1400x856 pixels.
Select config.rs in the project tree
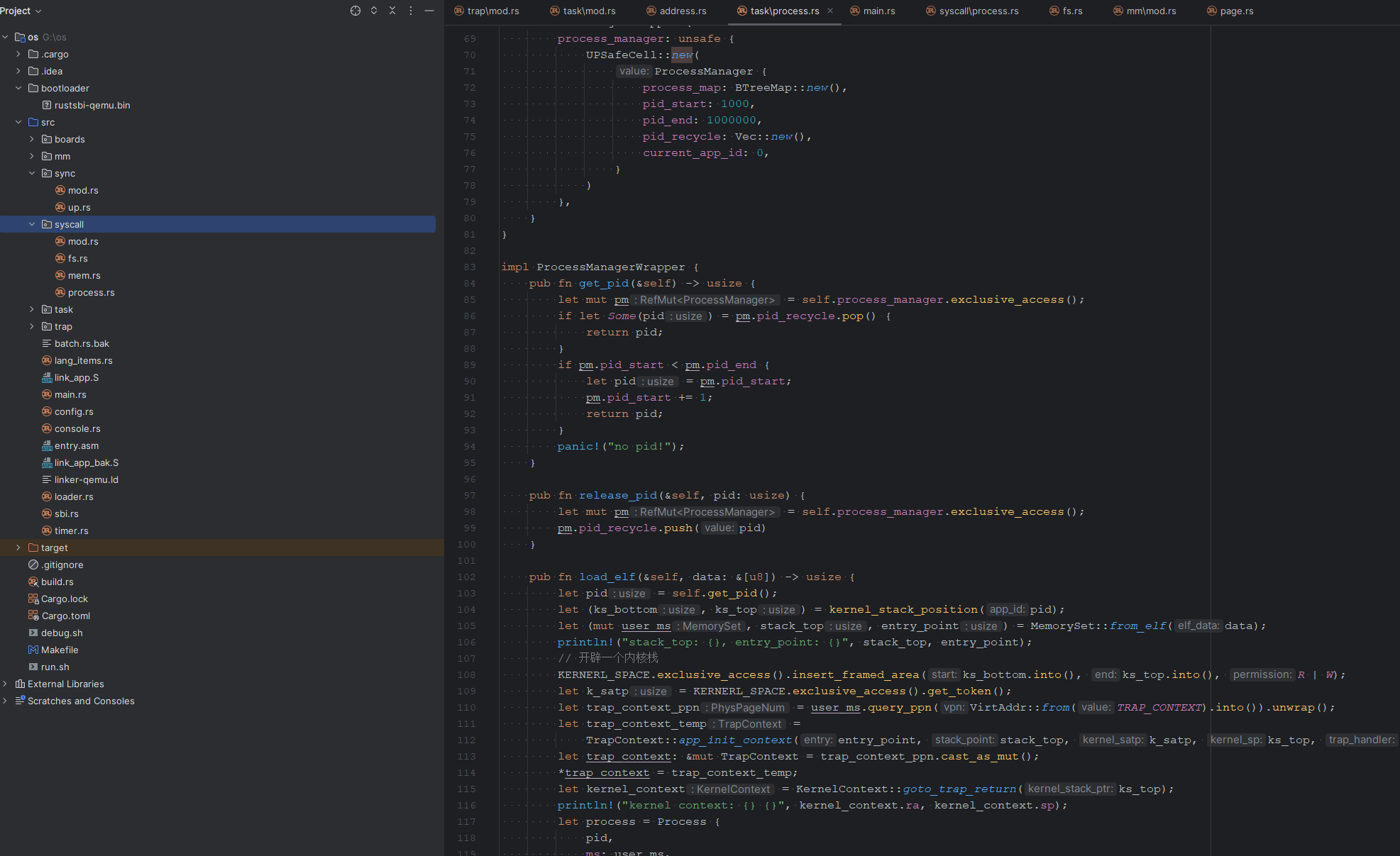point(74,411)
